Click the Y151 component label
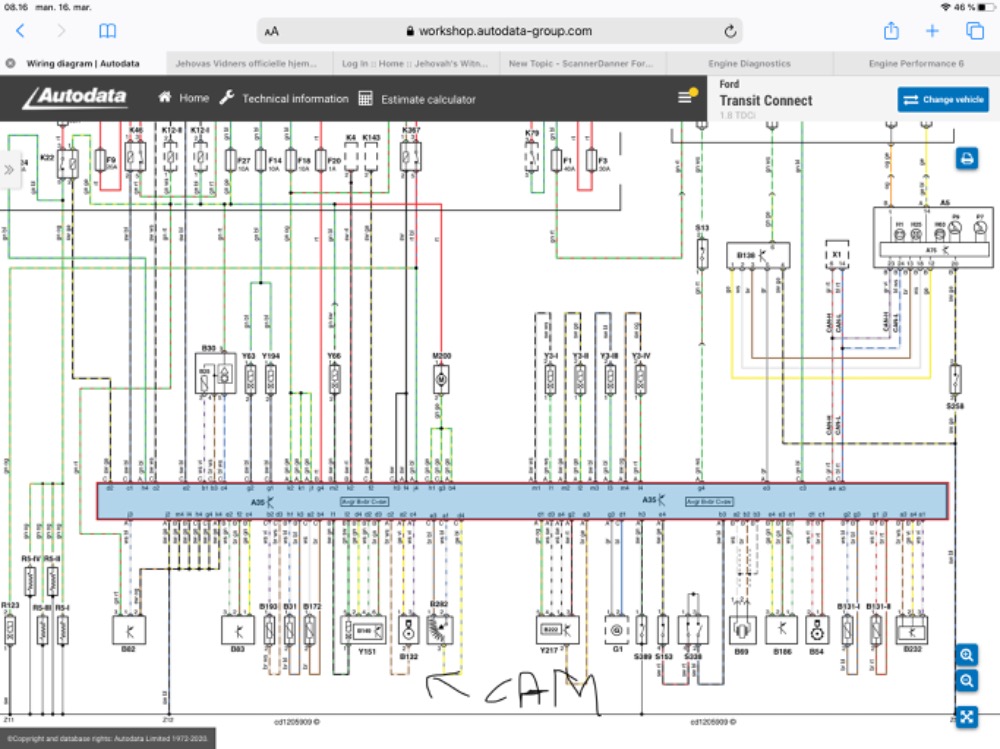The height and width of the screenshot is (749, 1000). pyautogui.click(x=367, y=651)
